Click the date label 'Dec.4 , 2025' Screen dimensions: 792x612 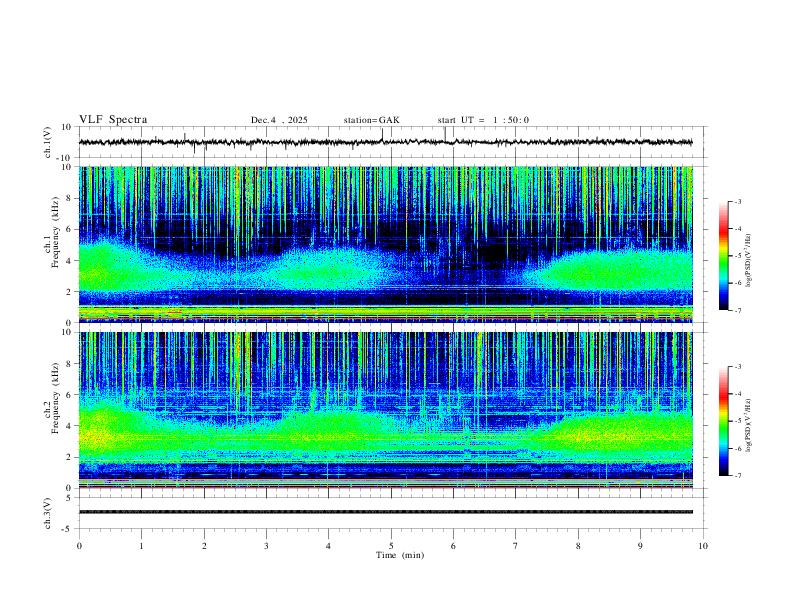(x=279, y=120)
